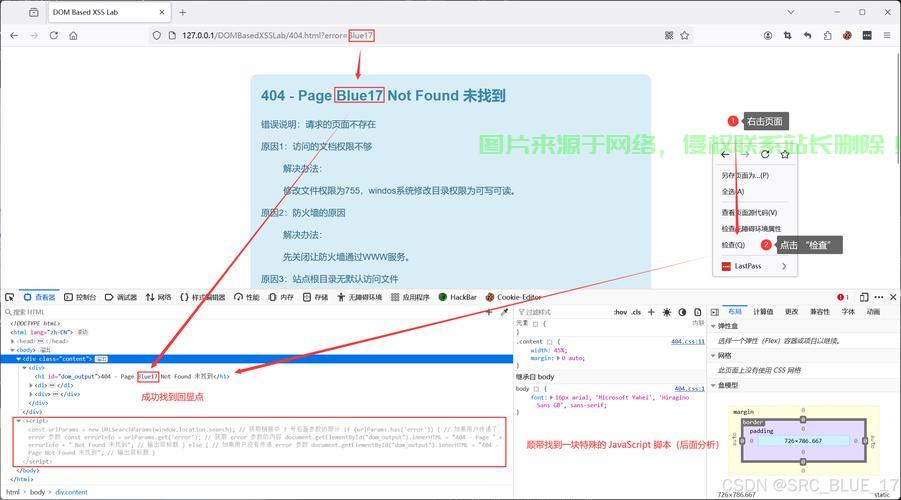
Task: Toggle light color scheme simulation (sun icon)
Action: (667, 312)
